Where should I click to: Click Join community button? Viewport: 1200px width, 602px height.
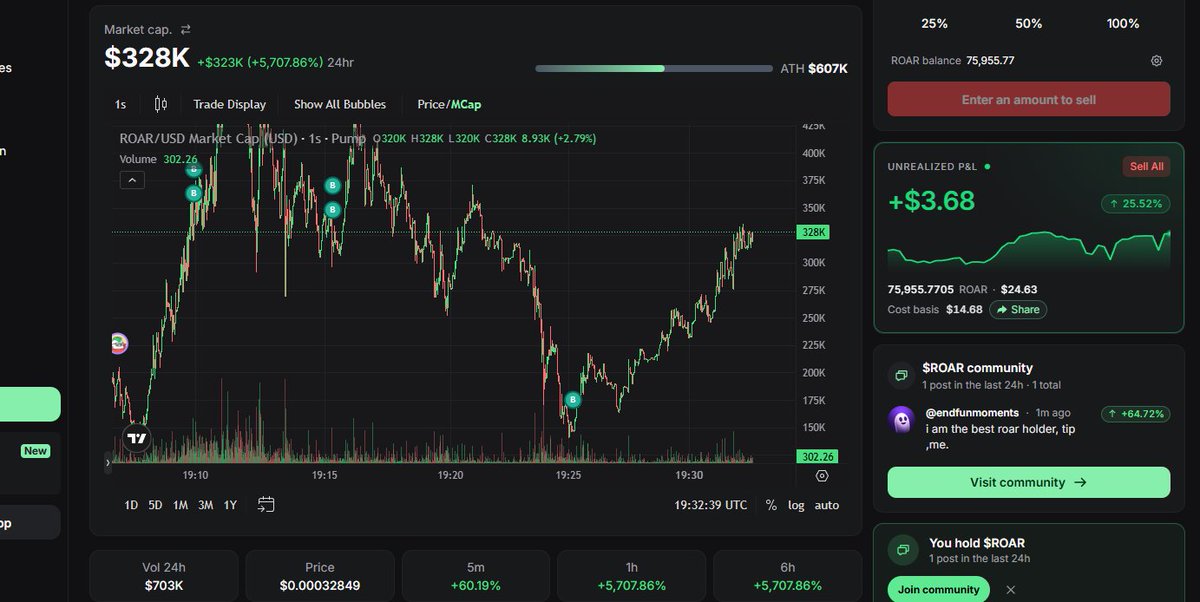click(939, 590)
